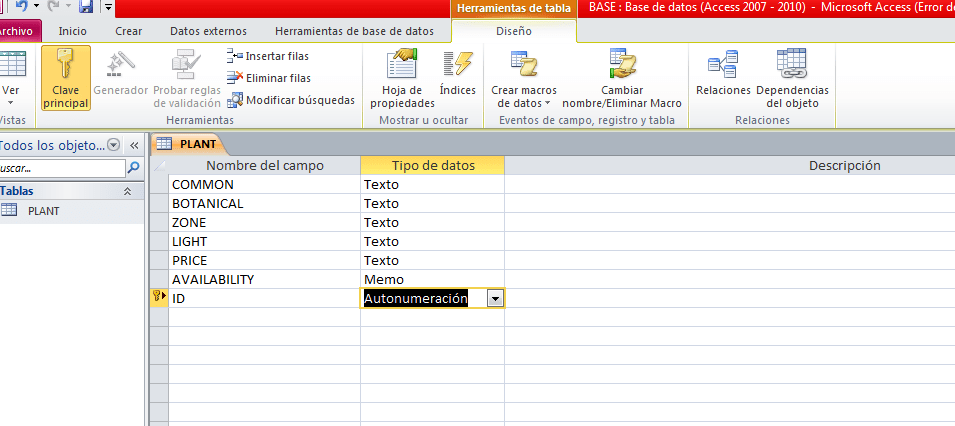
Task: Expand Autonumeración data type dropdown
Action: [494, 298]
